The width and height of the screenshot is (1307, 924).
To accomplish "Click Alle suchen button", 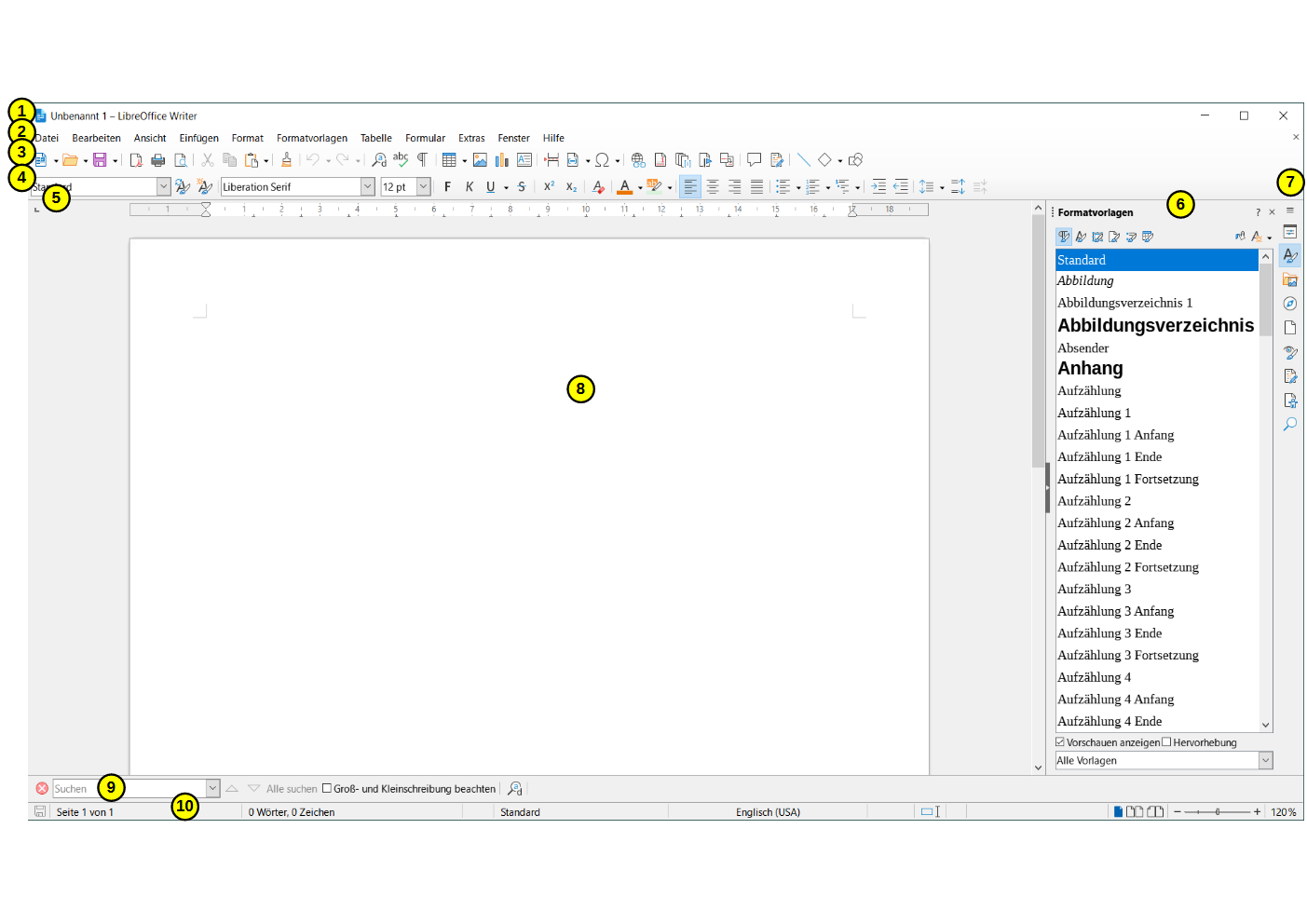I will pos(292,789).
